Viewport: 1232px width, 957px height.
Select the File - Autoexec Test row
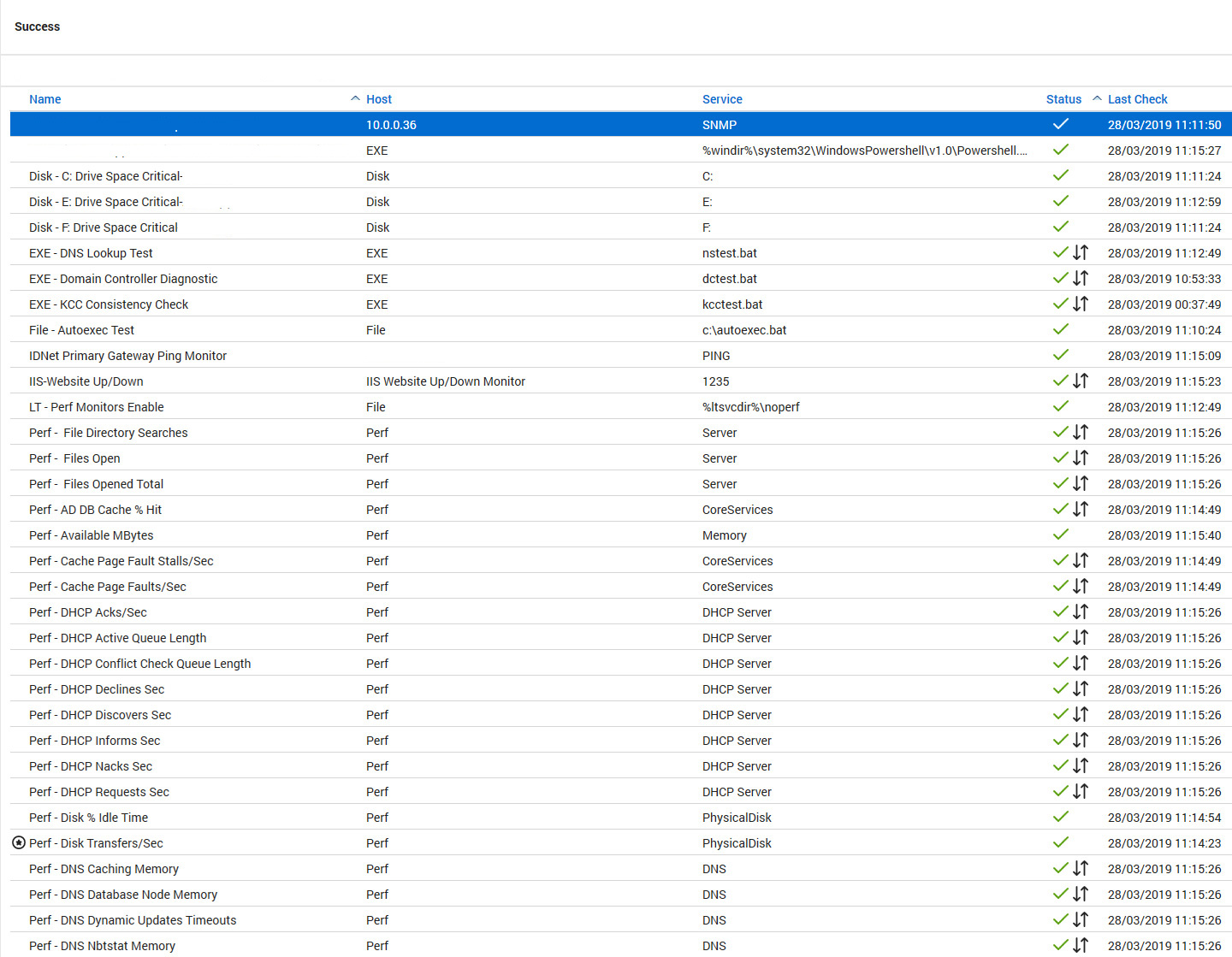coord(81,330)
